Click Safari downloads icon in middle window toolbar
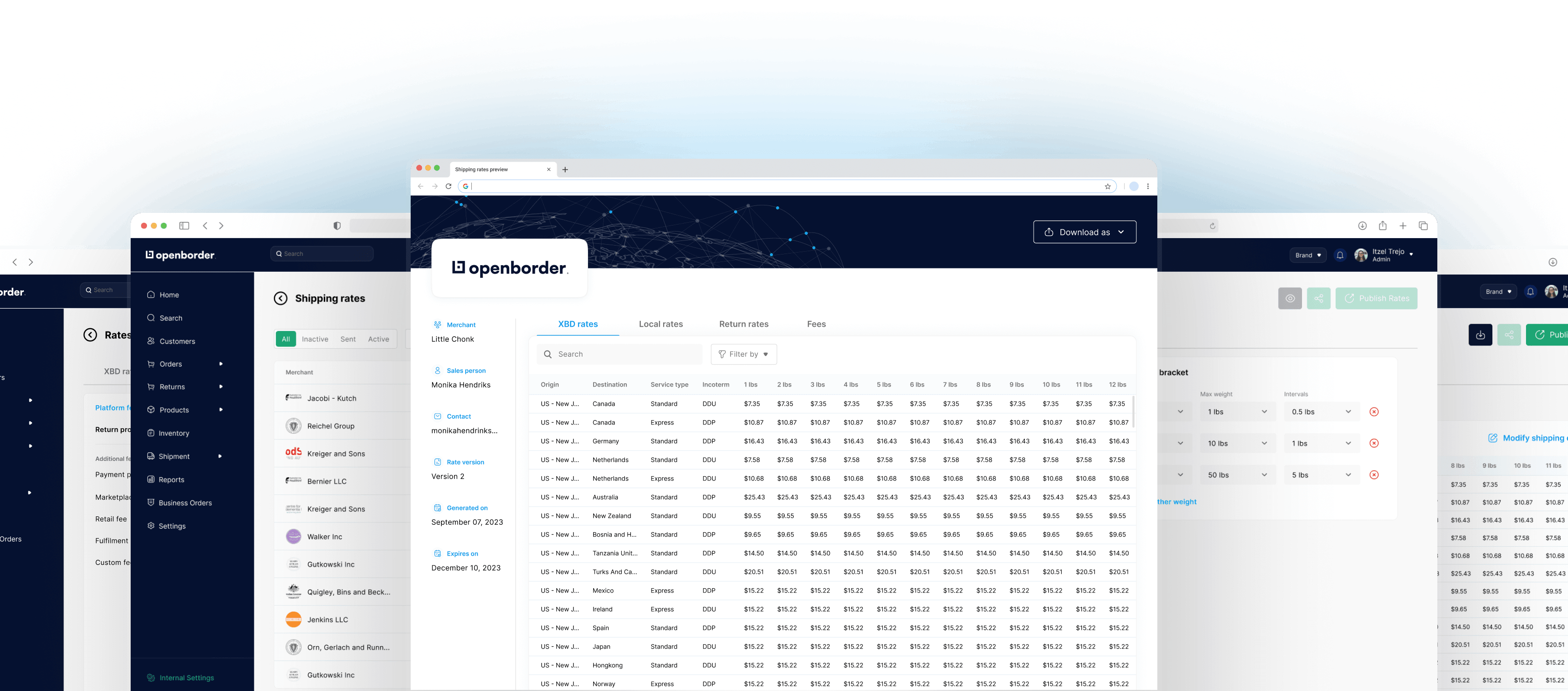Viewport: 1568px width, 691px height. [x=1362, y=226]
